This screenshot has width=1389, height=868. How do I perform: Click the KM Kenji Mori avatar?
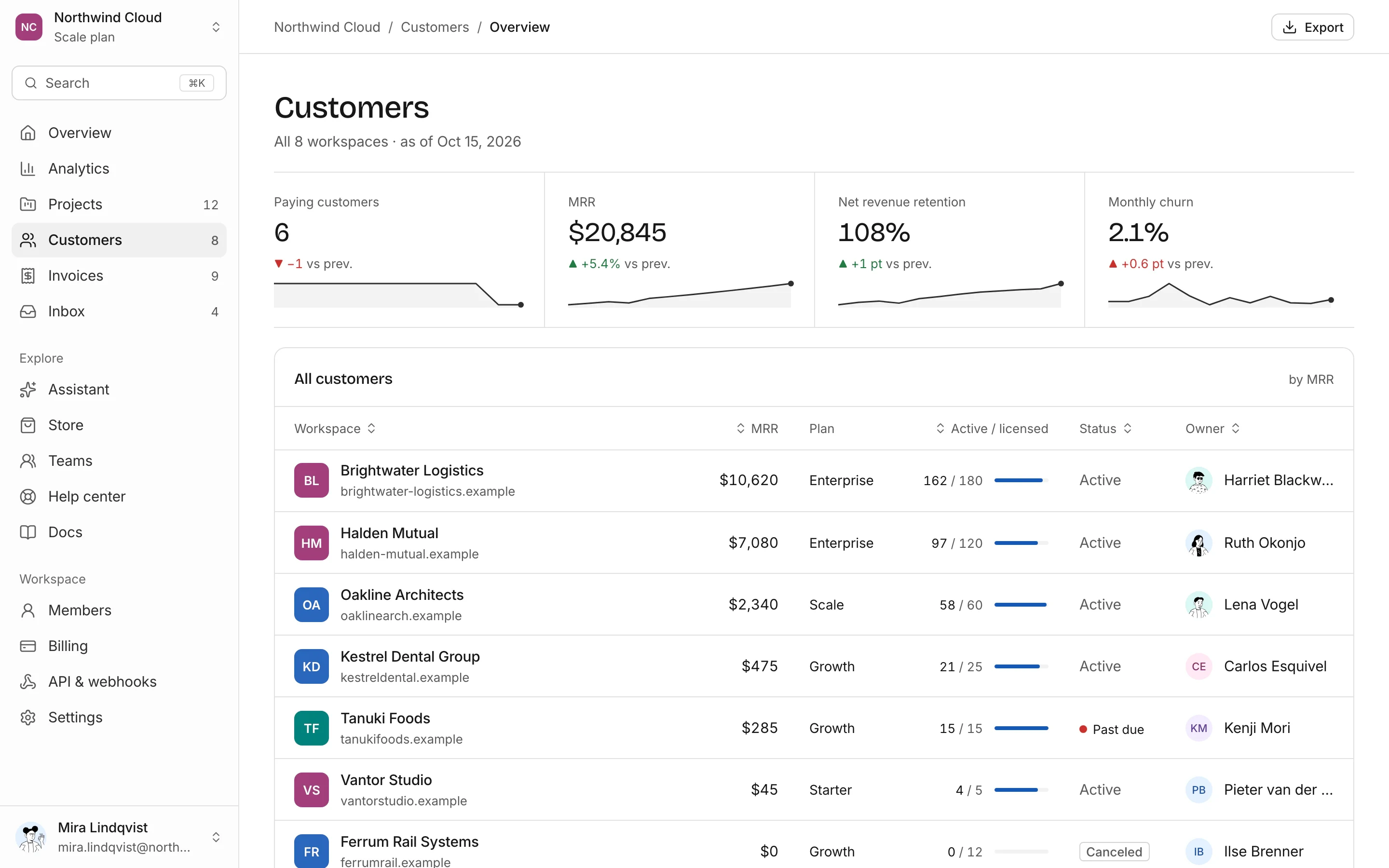[x=1198, y=728]
